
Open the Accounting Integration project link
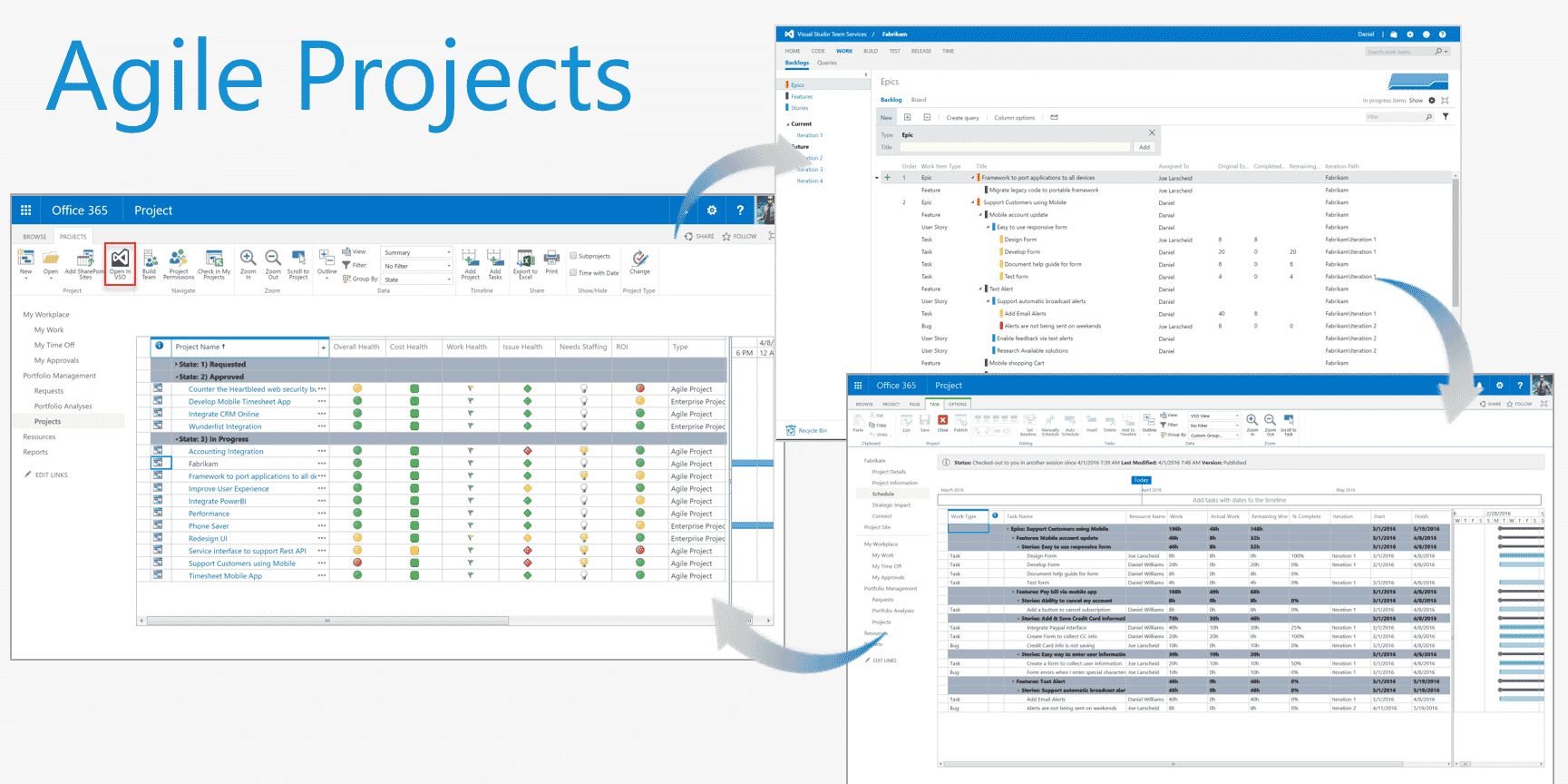pos(226,452)
